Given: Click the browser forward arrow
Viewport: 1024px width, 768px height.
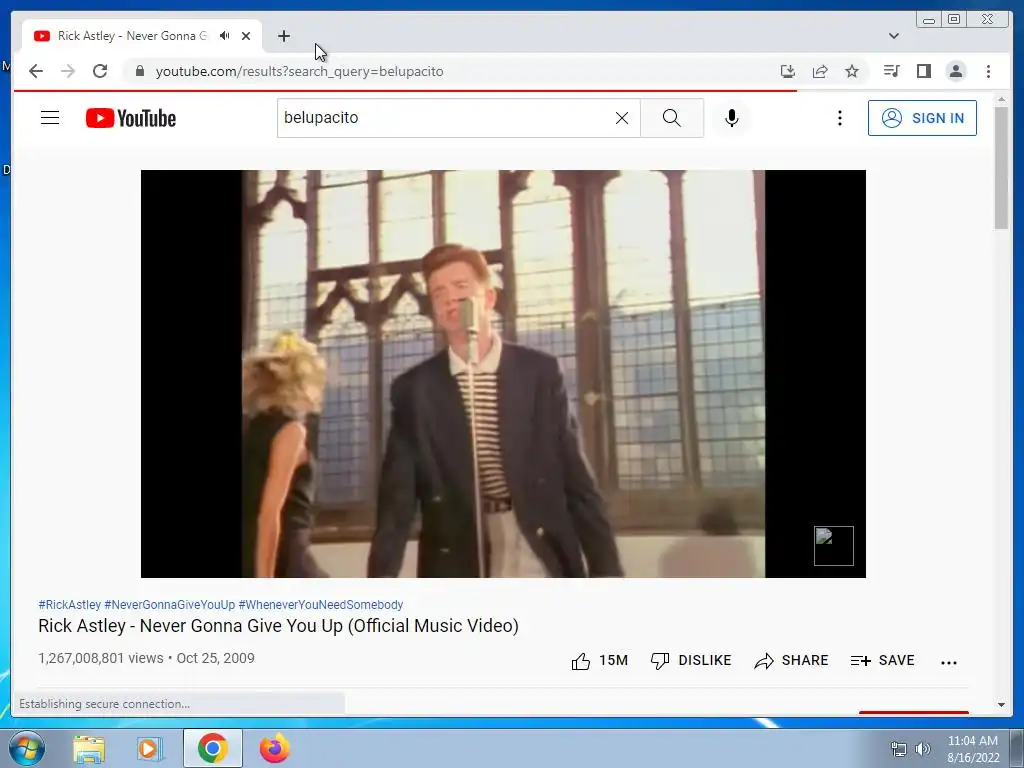Looking at the screenshot, I should click(x=68, y=71).
